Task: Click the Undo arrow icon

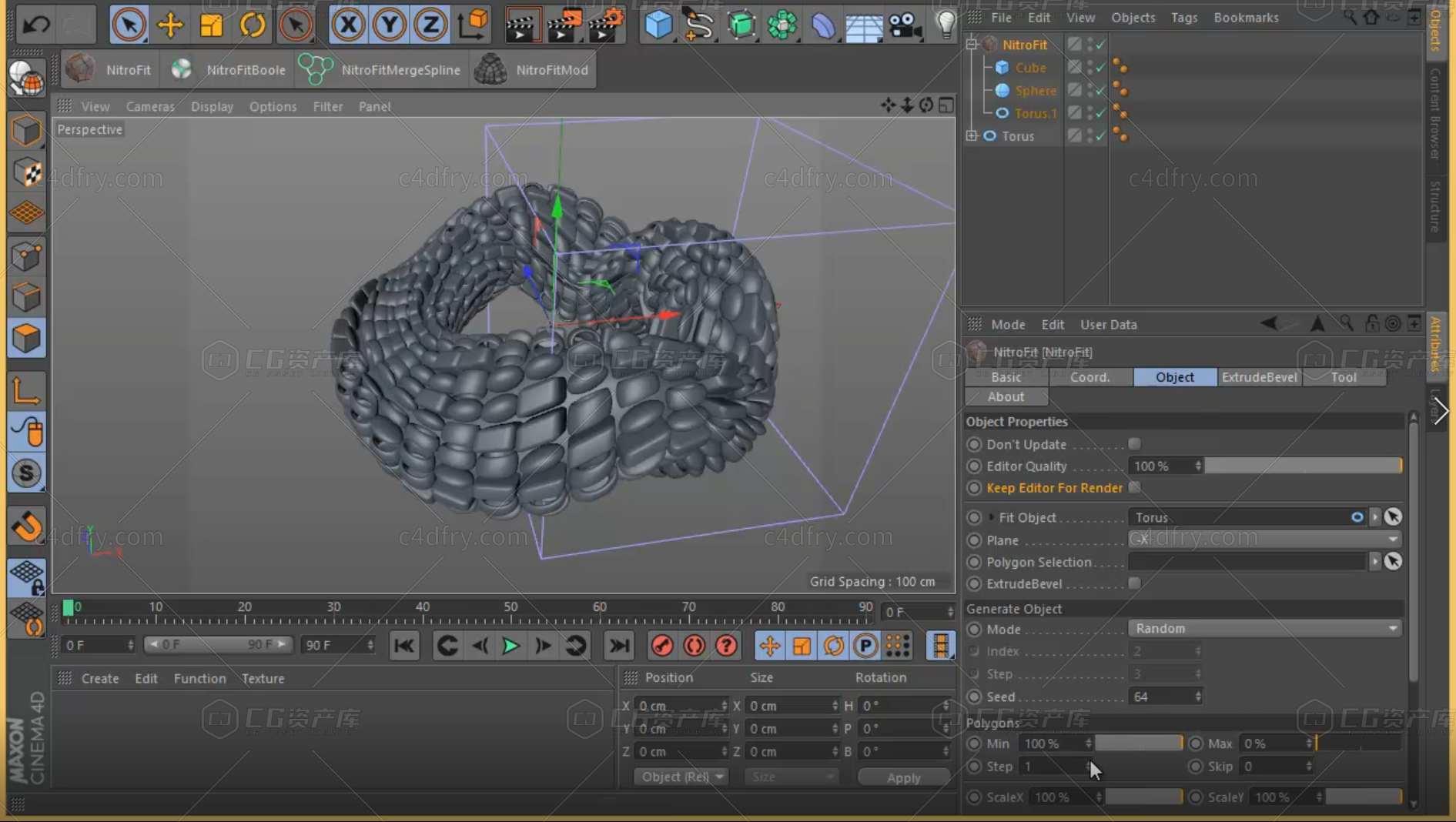Action: (x=35, y=24)
